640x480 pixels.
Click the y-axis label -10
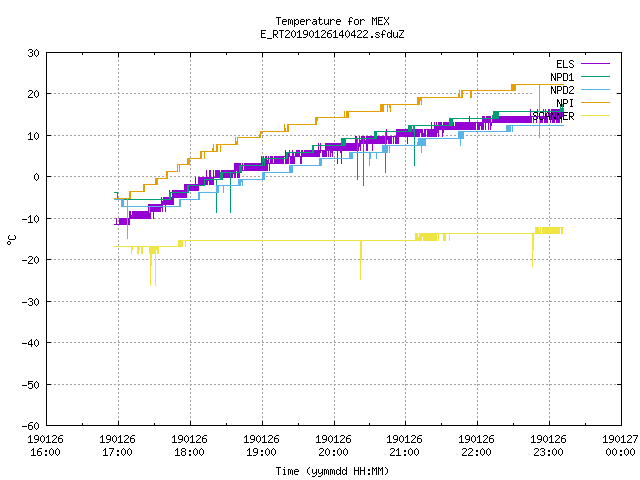[31, 219]
